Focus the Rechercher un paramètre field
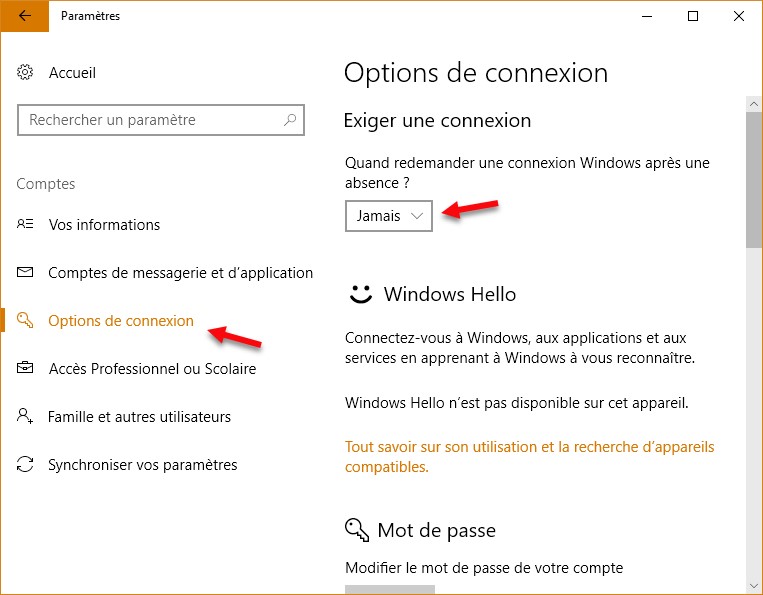 [150, 120]
